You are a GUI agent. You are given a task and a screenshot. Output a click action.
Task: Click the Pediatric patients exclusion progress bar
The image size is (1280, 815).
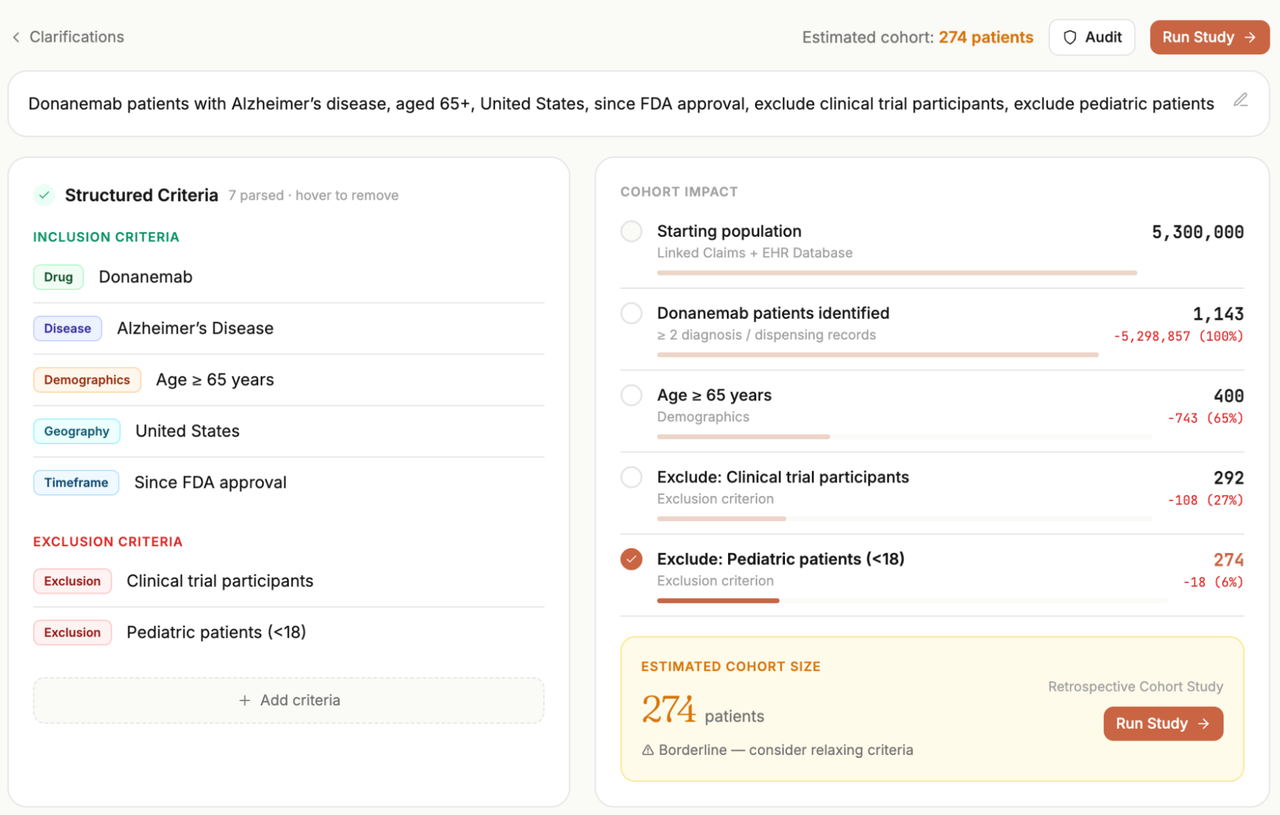pyautogui.click(x=912, y=600)
